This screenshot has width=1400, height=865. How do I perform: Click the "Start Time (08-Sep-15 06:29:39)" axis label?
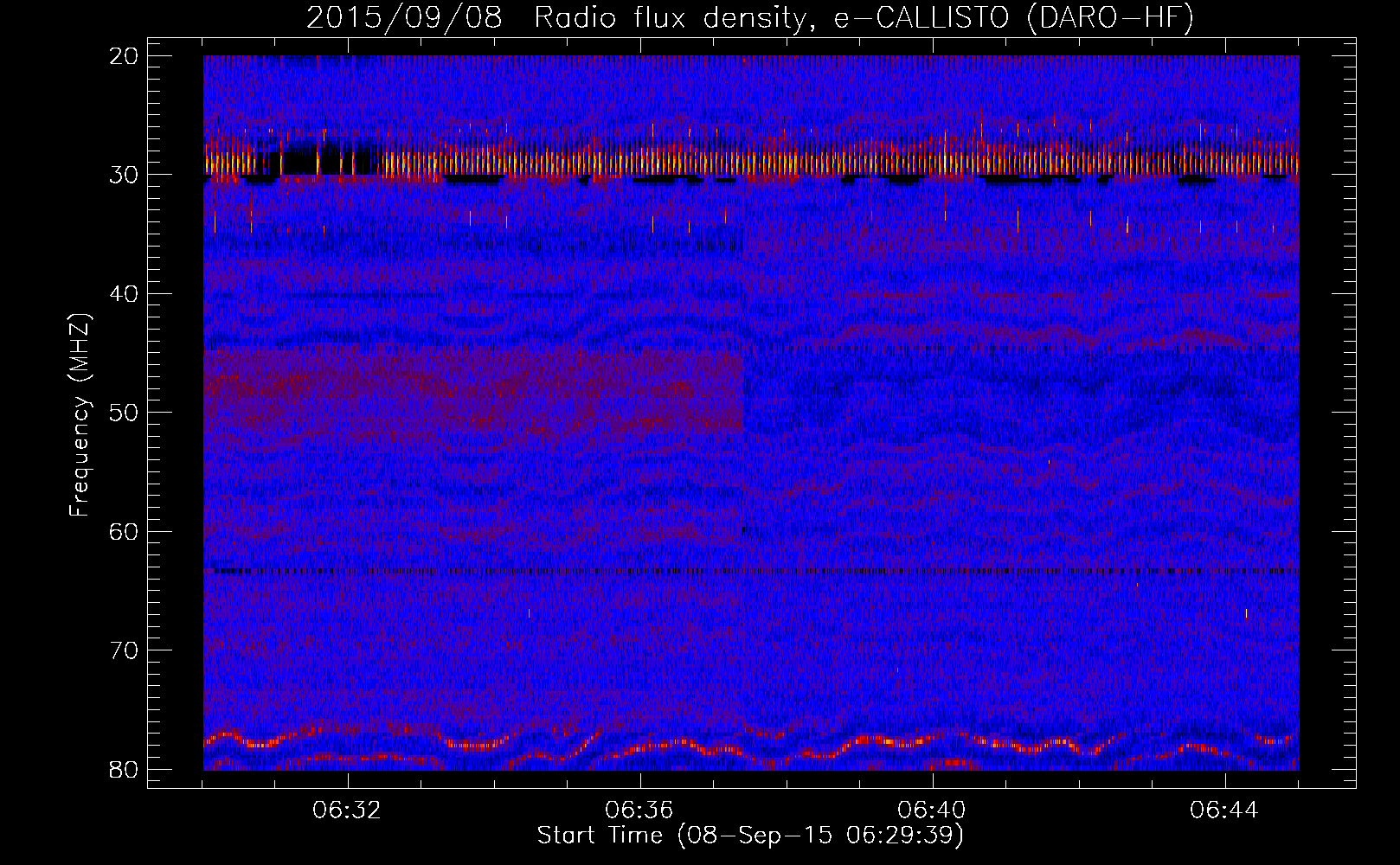[x=750, y=836]
